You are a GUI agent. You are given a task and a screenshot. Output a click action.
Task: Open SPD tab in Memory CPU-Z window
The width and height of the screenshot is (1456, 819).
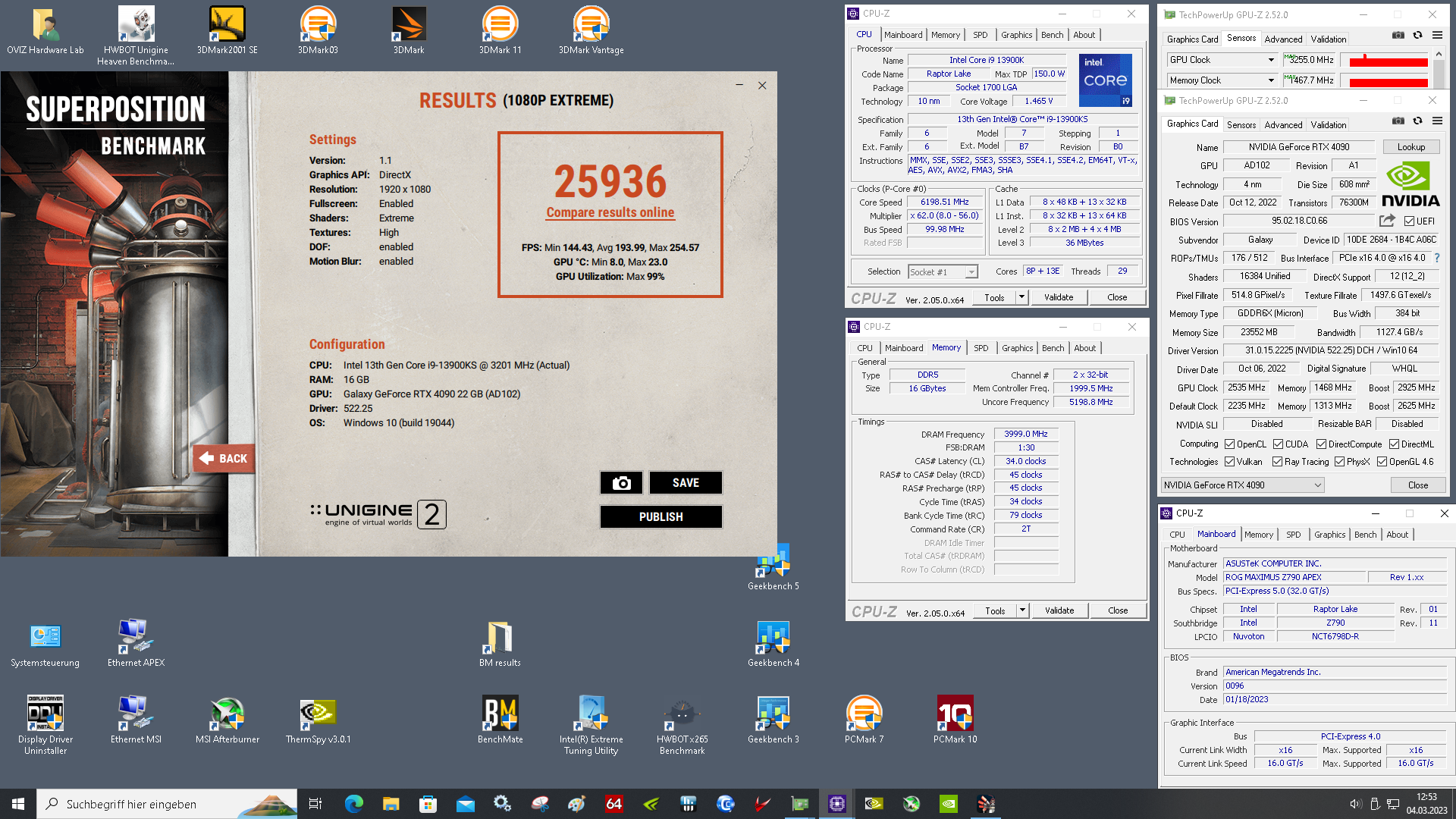point(981,348)
